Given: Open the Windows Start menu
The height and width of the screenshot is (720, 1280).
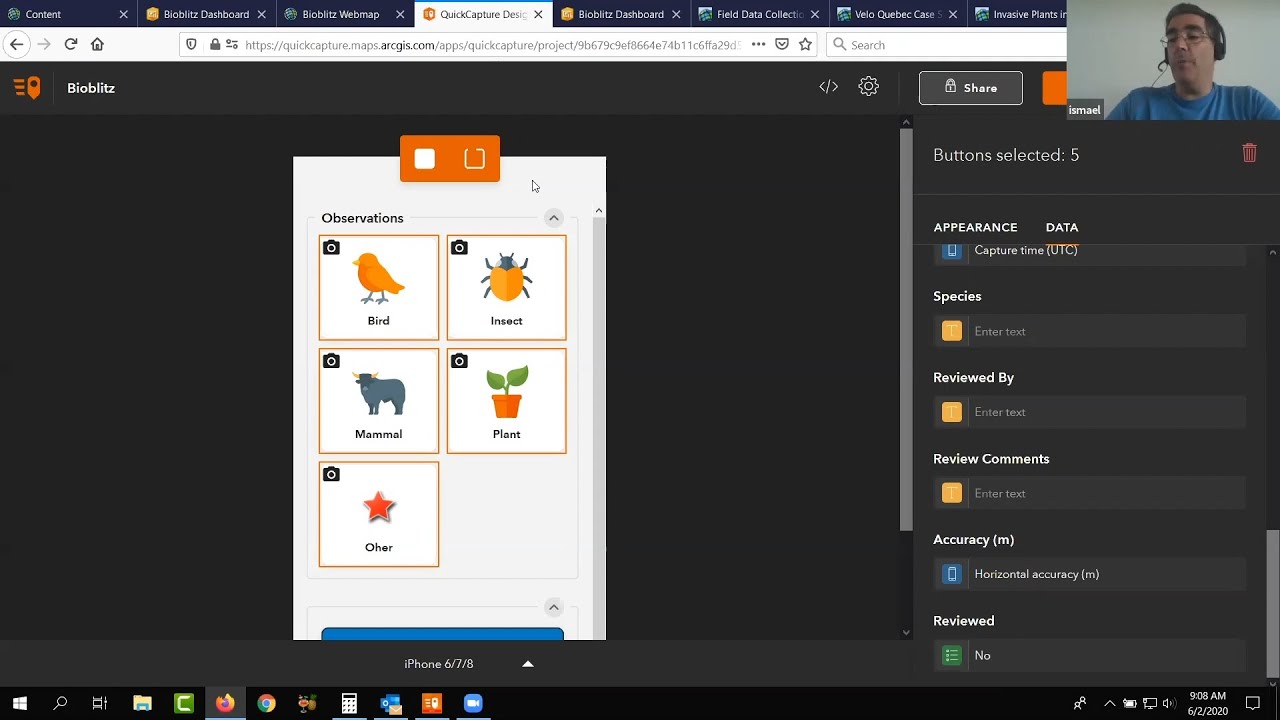Looking at the screenshot, I should tap(20, 703).
